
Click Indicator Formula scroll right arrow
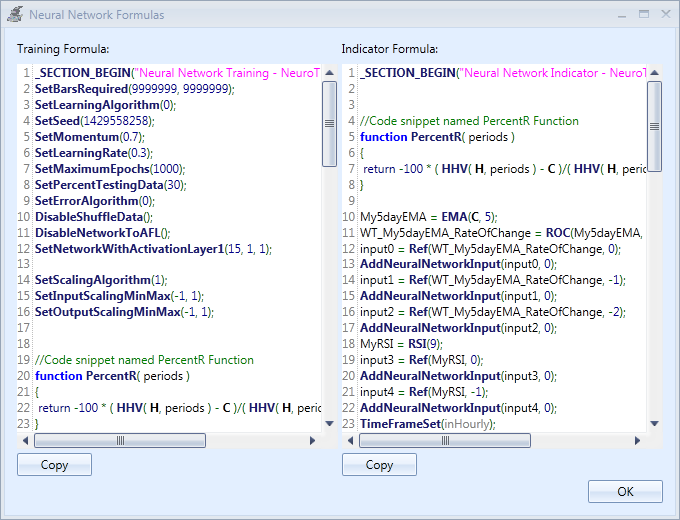click(x=637, y=441)
